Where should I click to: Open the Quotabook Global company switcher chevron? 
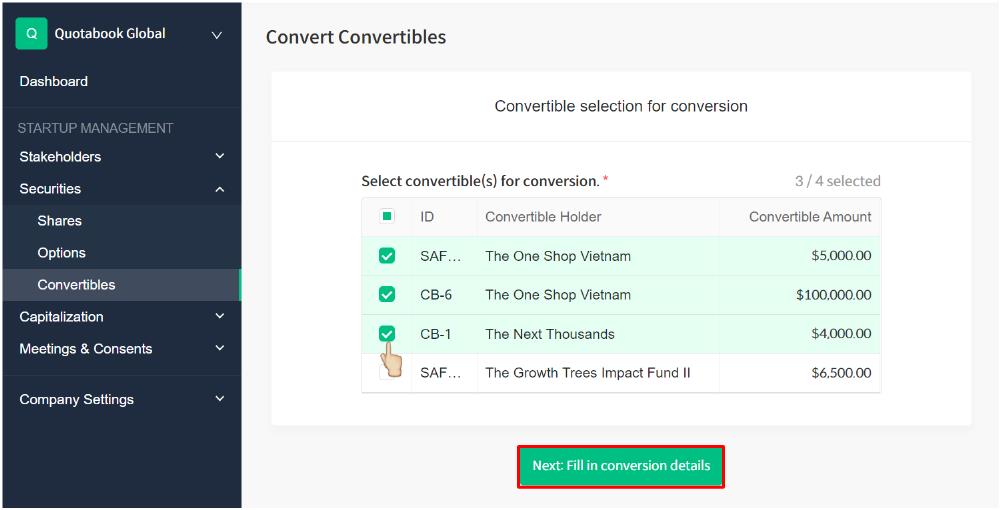click(x=217, y=35)
